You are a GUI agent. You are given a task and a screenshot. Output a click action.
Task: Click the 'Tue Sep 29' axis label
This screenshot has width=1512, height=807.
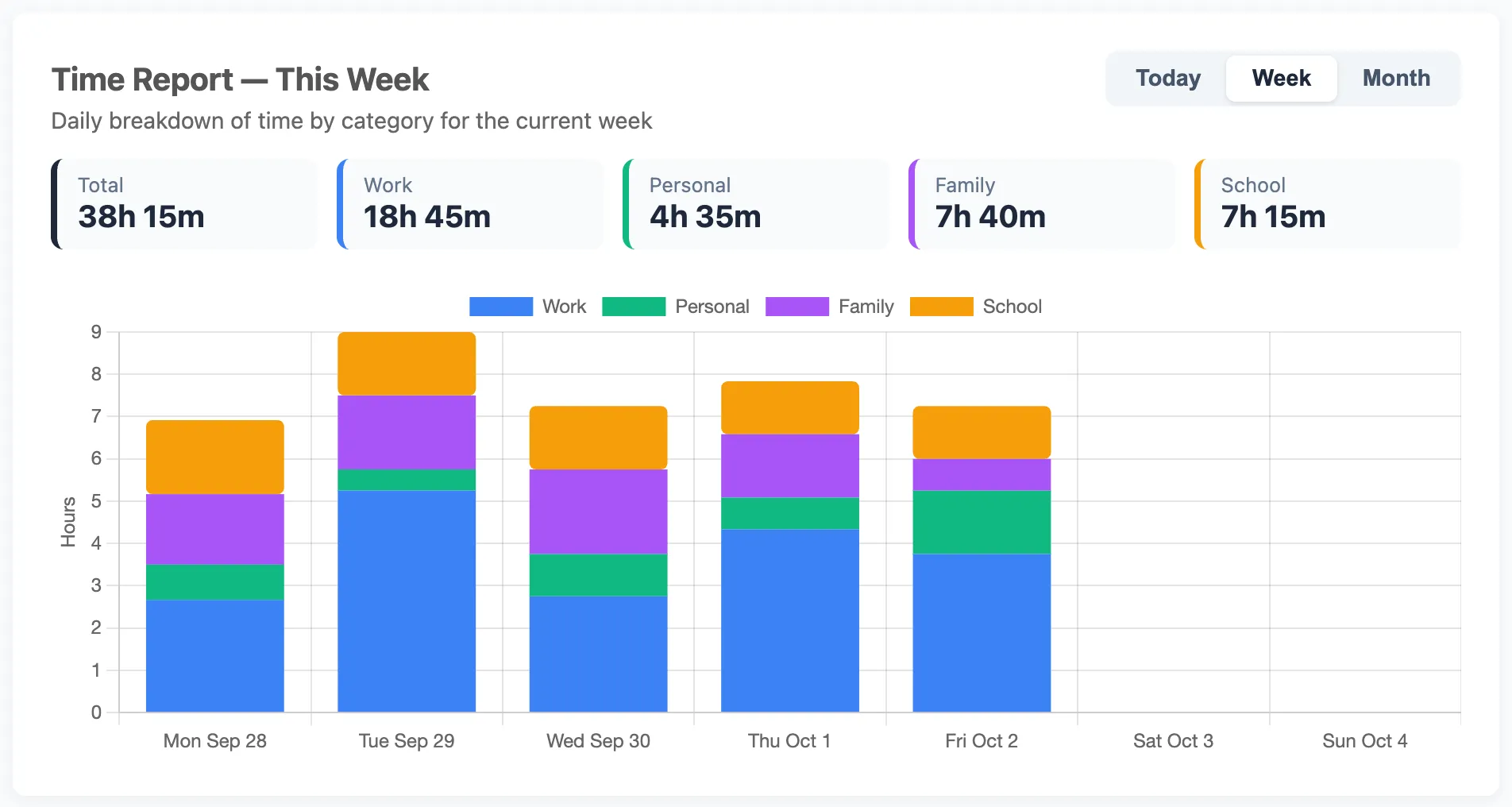coord(407,741)
